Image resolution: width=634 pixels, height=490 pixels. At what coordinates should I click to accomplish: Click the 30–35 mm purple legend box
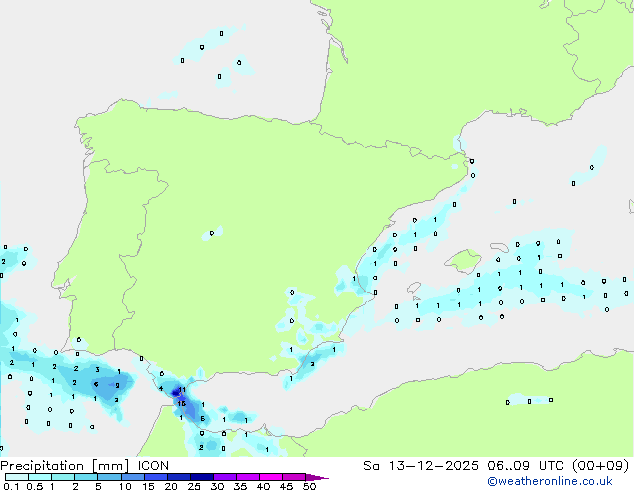(x=225, y=477)
